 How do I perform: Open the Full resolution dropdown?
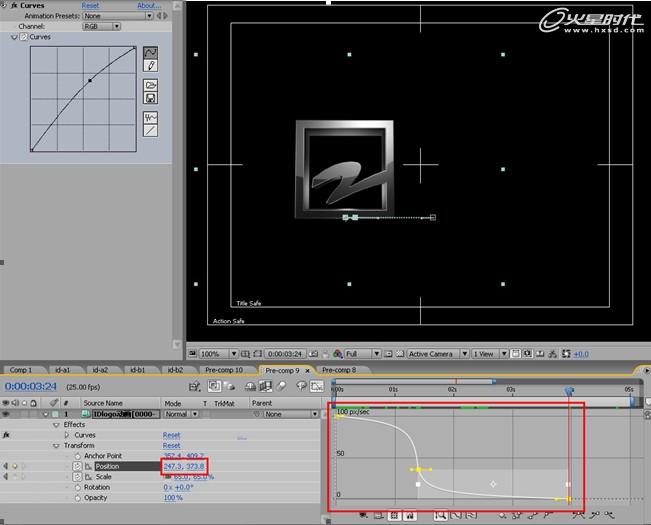(x=362, y=354)
